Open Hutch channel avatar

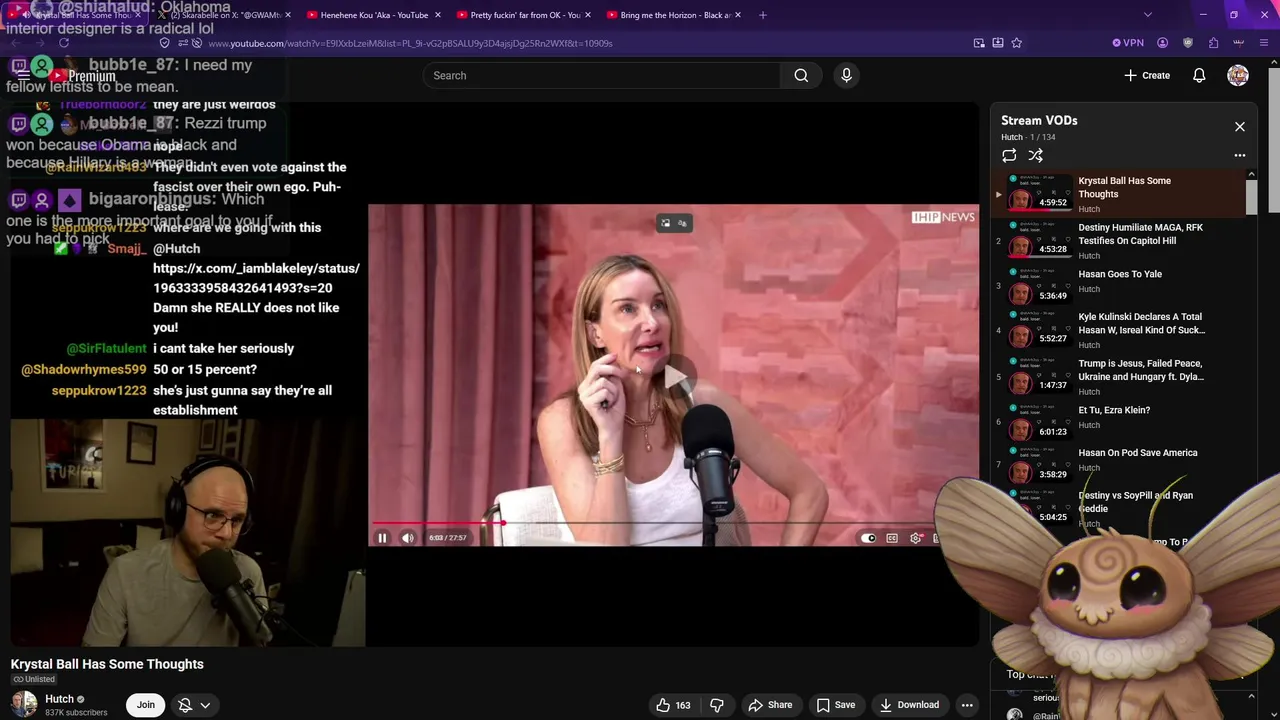coord(24,704)
